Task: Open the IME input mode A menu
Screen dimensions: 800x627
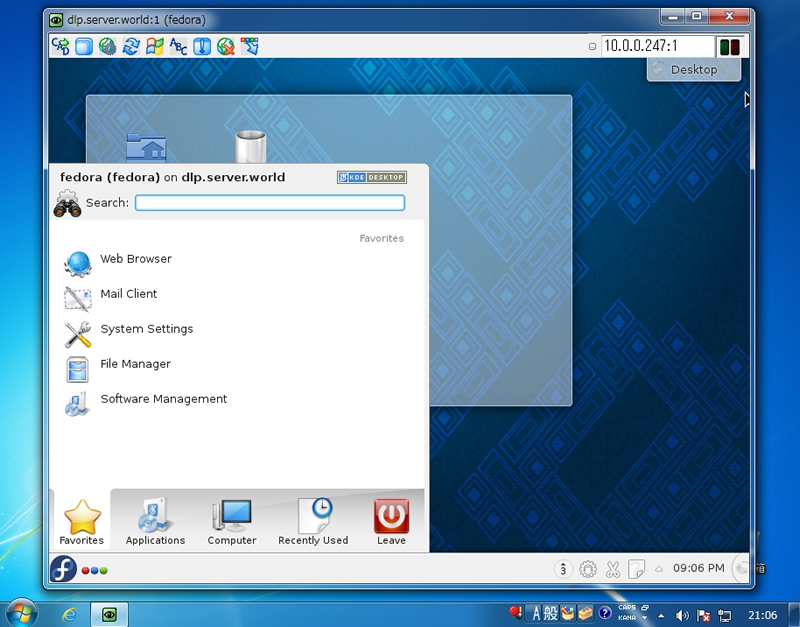Action: point(536,613)
